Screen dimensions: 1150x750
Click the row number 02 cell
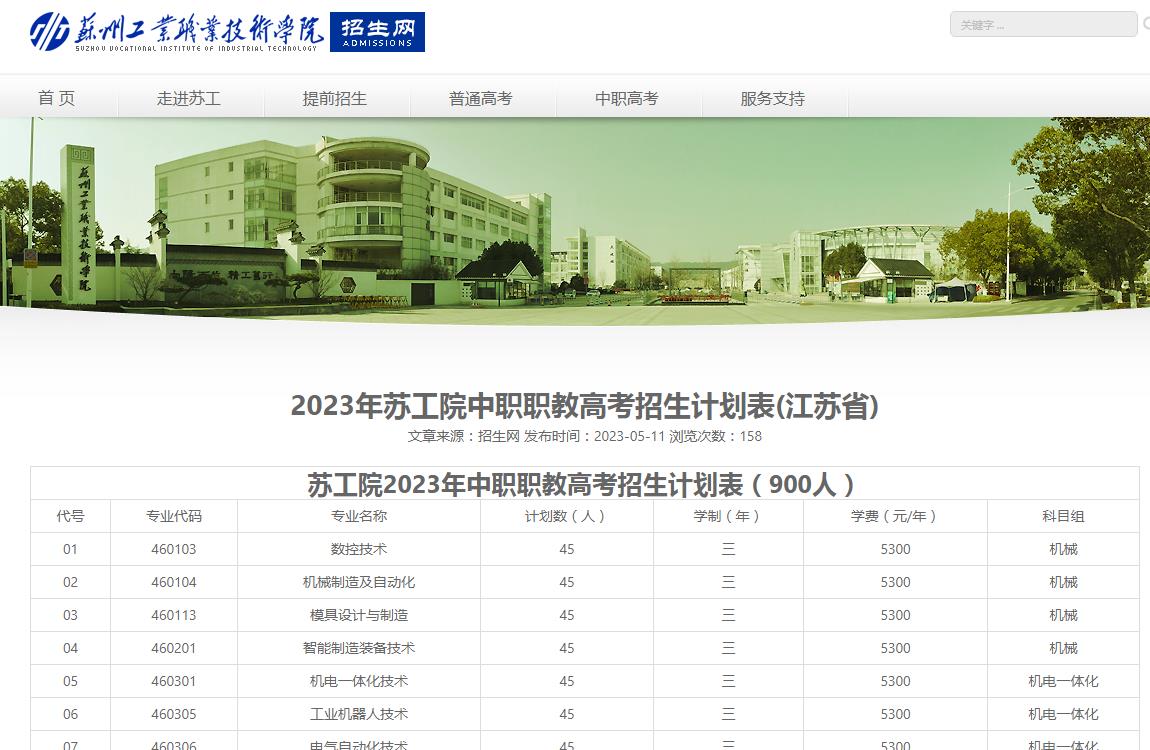[70, 582]
